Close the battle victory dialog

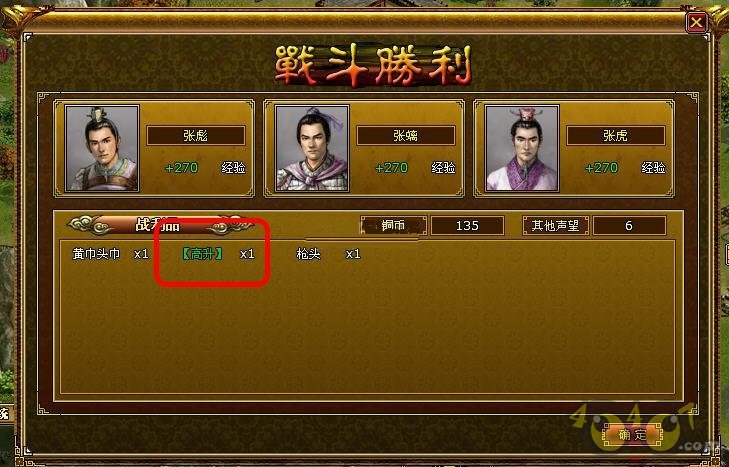696,22
